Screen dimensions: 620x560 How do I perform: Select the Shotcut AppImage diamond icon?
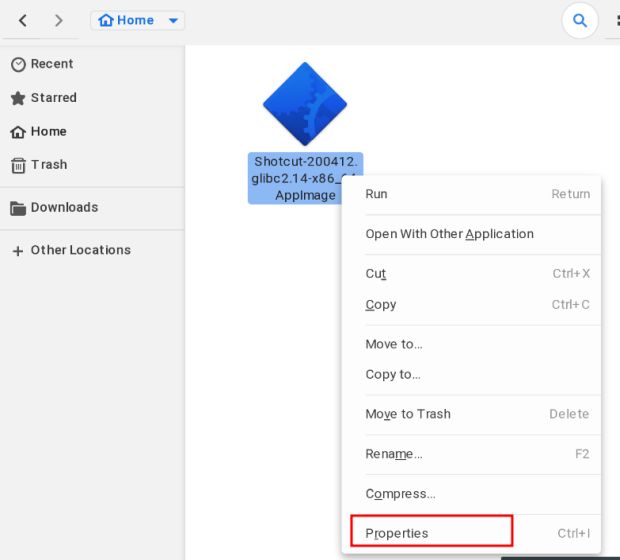(x=305, y=104)
